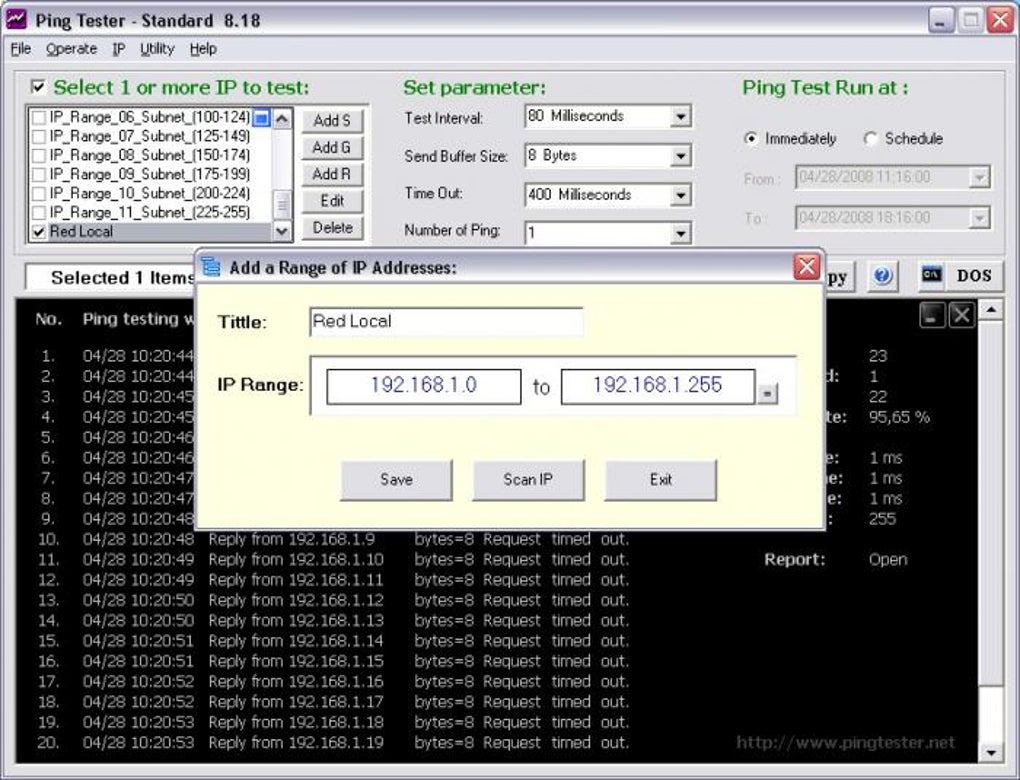Click the Ping Tester app icon in title bar
Viewport: 1020px width, 780px height.
[16, 20]
